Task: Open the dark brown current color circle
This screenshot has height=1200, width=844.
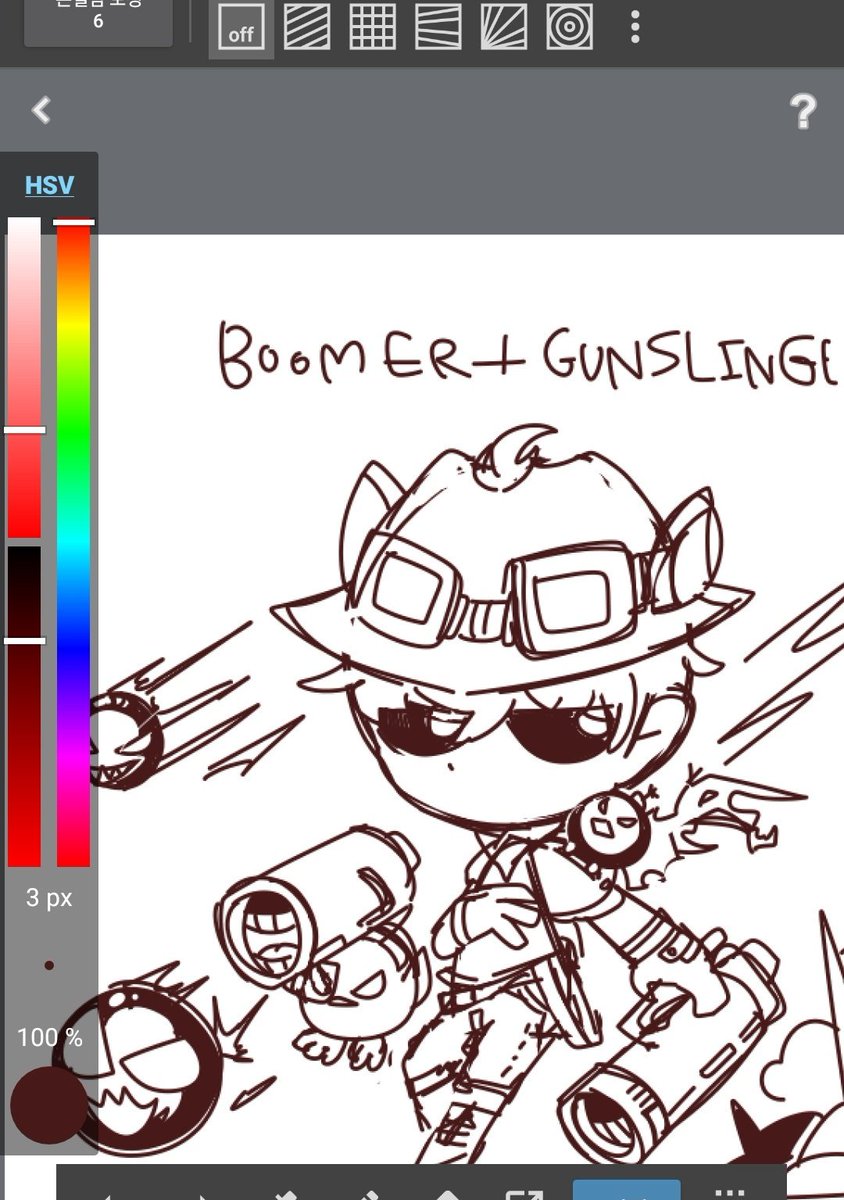Action: [48, 1105]
